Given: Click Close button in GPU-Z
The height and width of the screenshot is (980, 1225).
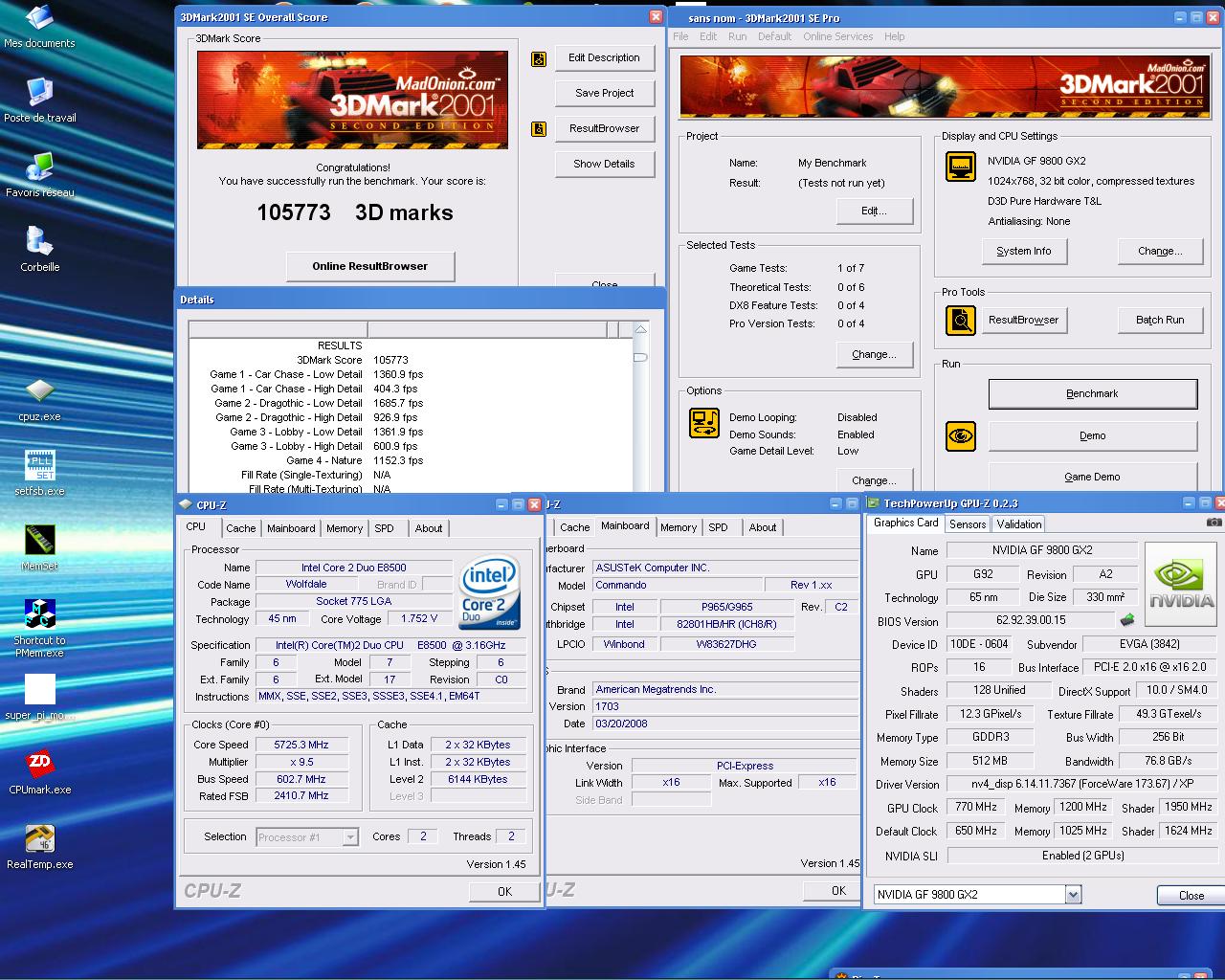Looking at the screenshot, I should pyautogui.click(x=1192, y=896).
